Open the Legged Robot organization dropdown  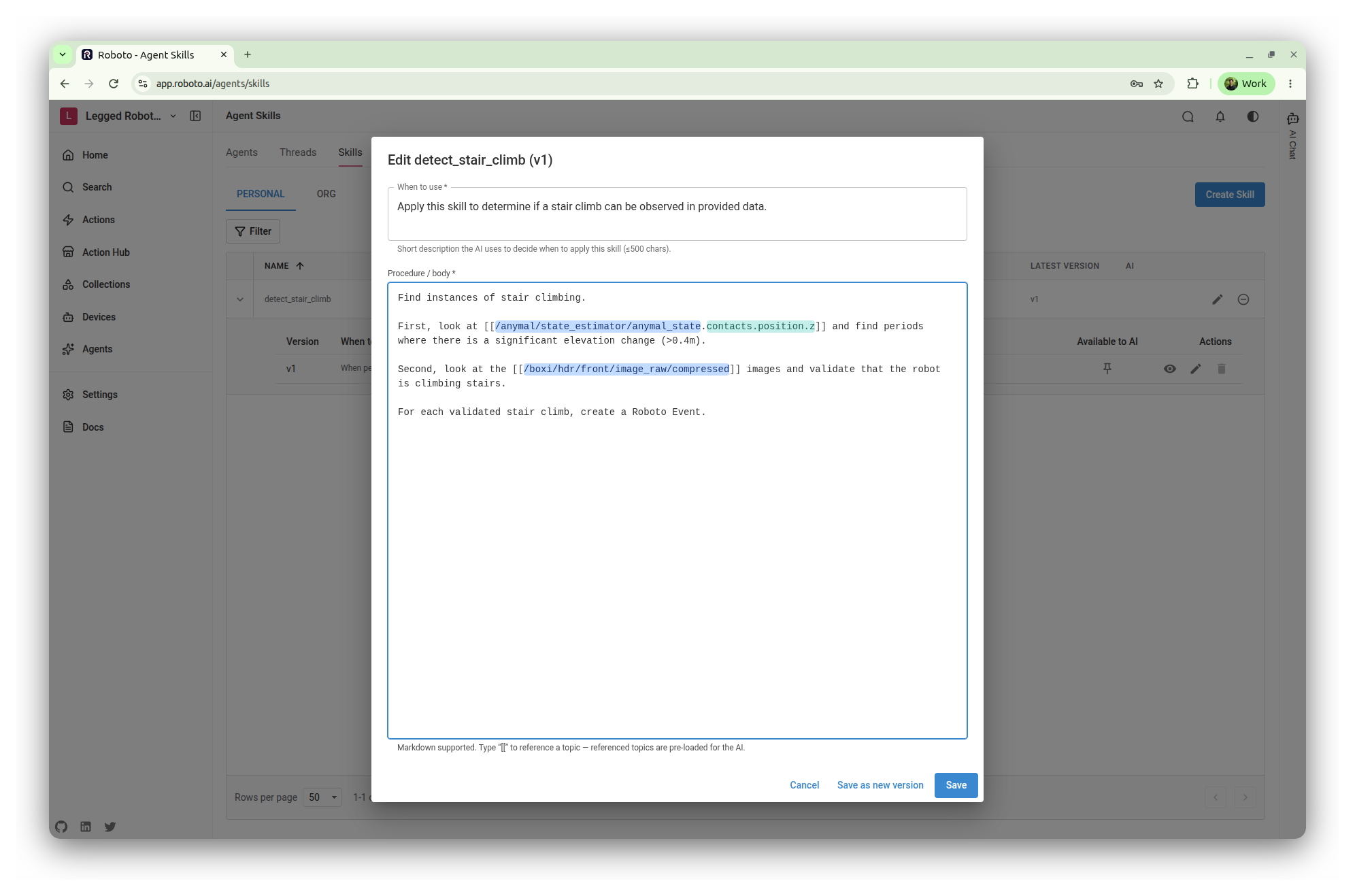[x=119, y=116]
